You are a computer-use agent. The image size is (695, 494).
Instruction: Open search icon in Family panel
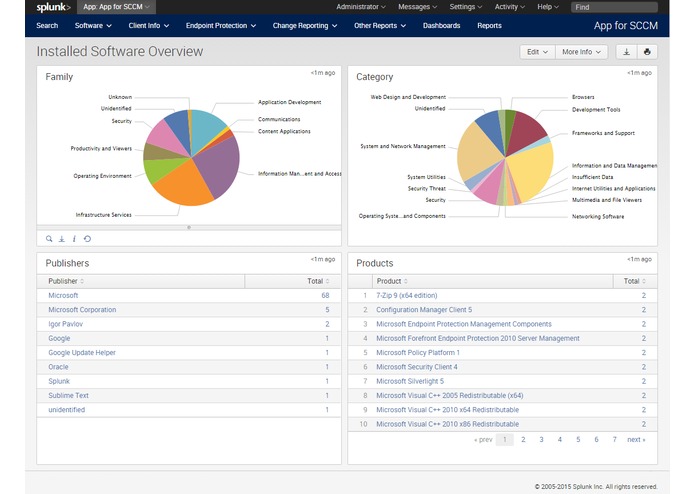pos(49,239)
